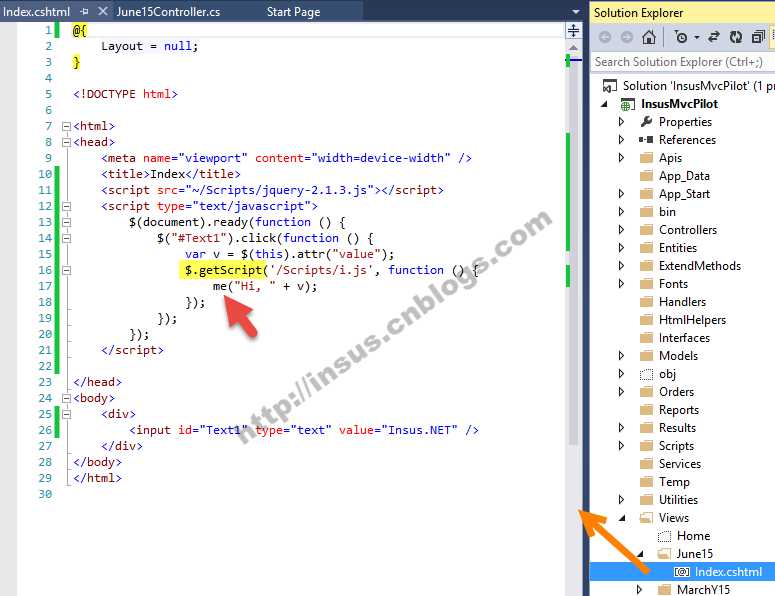
Task: Collapse the html tag outline
Action: pos(66,127)
